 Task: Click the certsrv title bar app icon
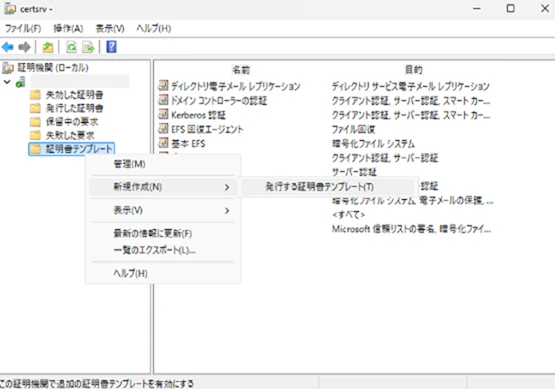tap(10, 8)
